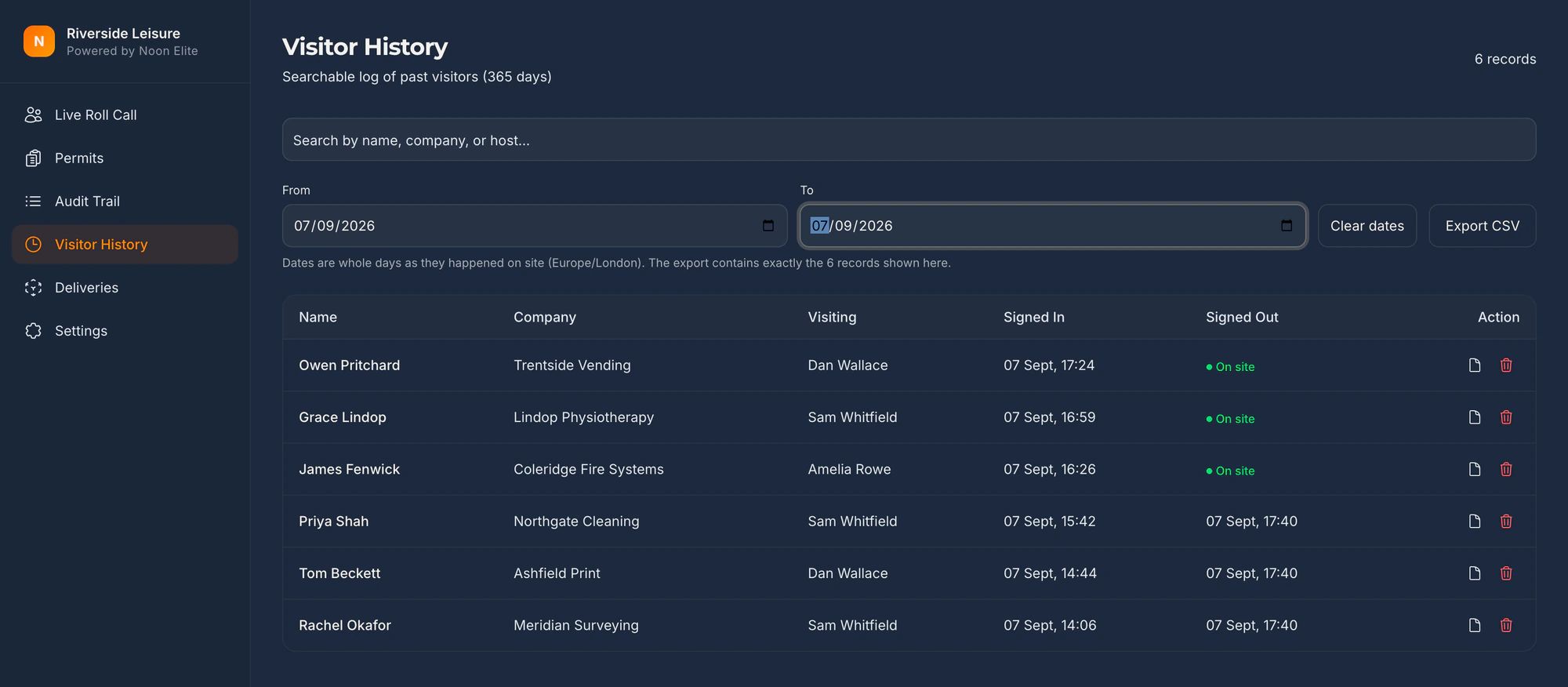Click On site status for Grace Lindop
1568x687 pixels.
(1230, 419)
